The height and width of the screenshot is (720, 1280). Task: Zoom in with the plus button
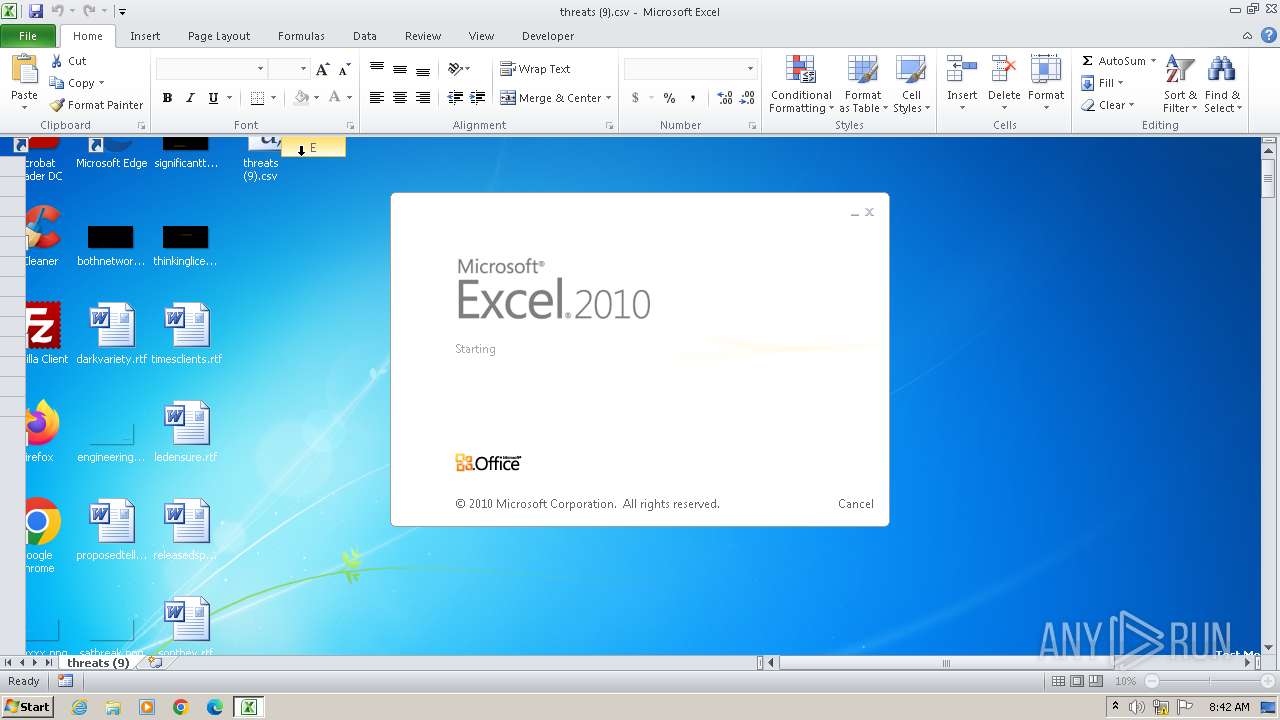click(1268, 681)
